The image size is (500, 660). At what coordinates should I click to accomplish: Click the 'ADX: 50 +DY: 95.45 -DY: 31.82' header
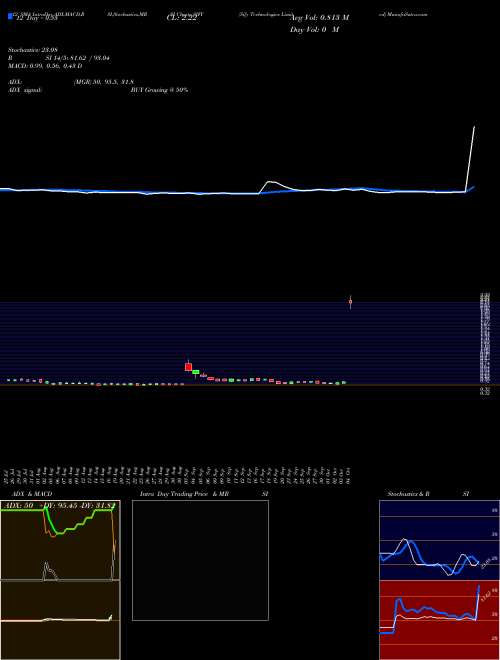pyautogui.click(x=59, y=505)
